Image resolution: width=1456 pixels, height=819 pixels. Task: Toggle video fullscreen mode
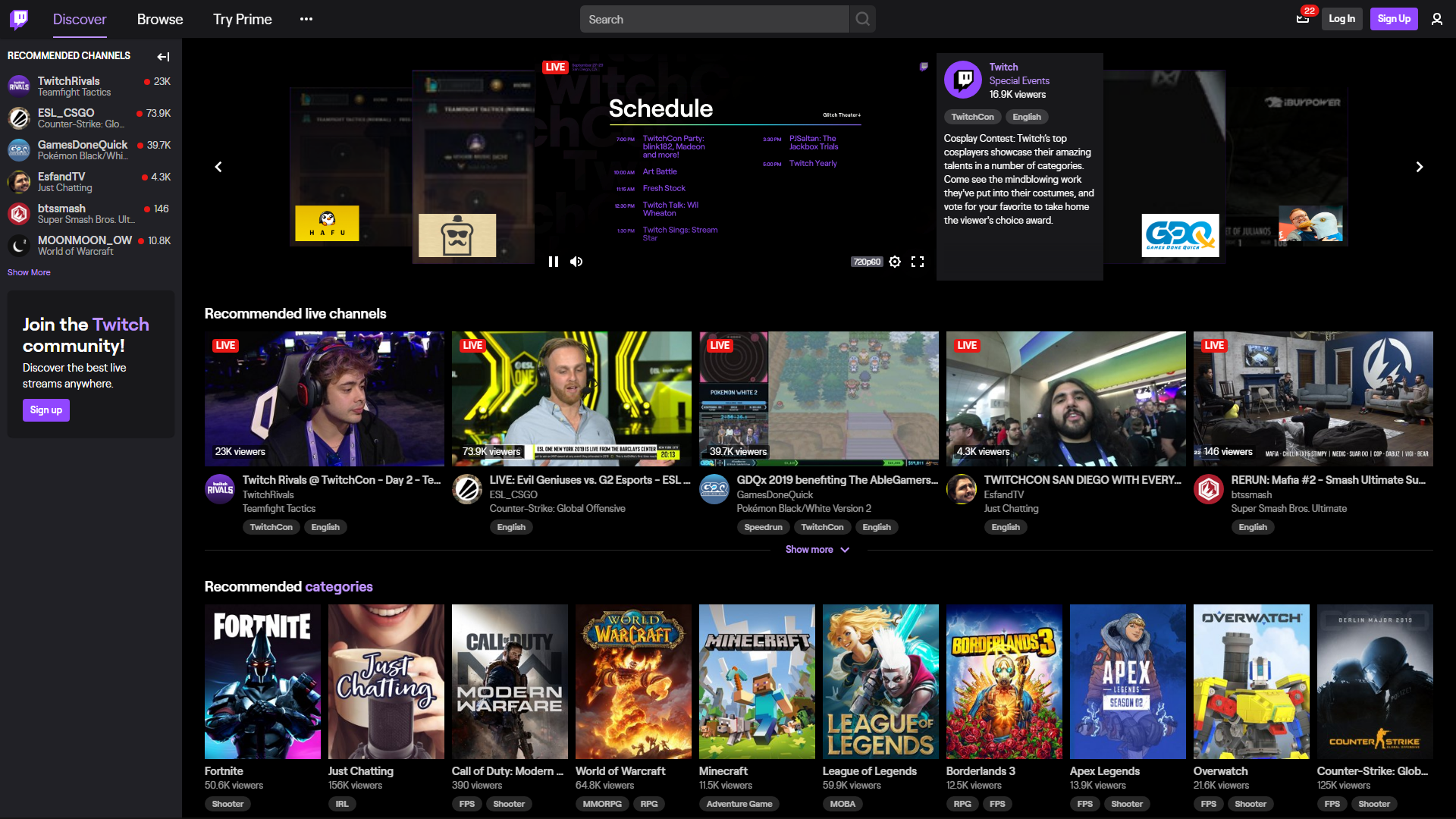(x=917, y=261)
